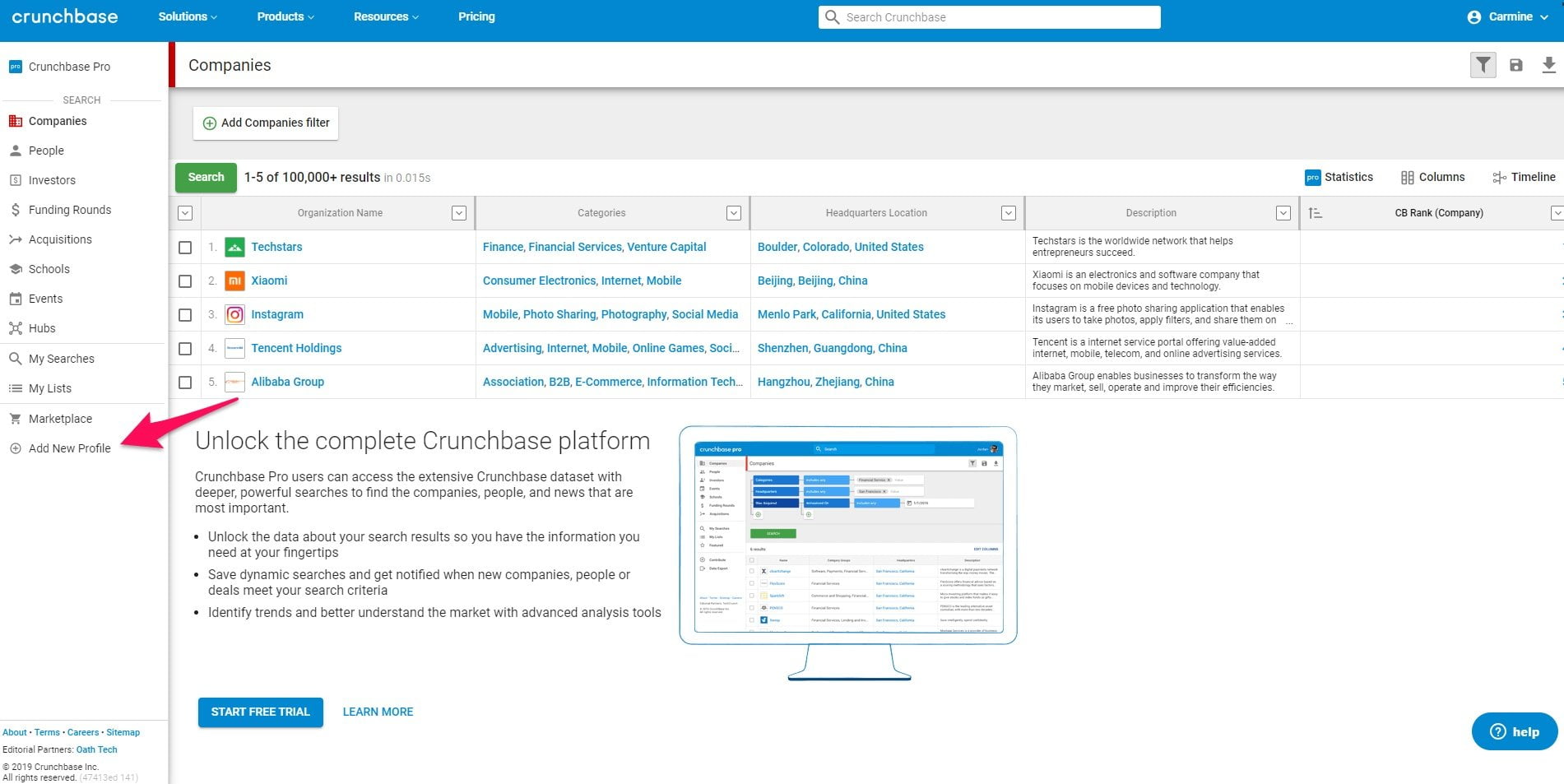
Task: Open the Categories column dropdown
Action: click(734, 213)
